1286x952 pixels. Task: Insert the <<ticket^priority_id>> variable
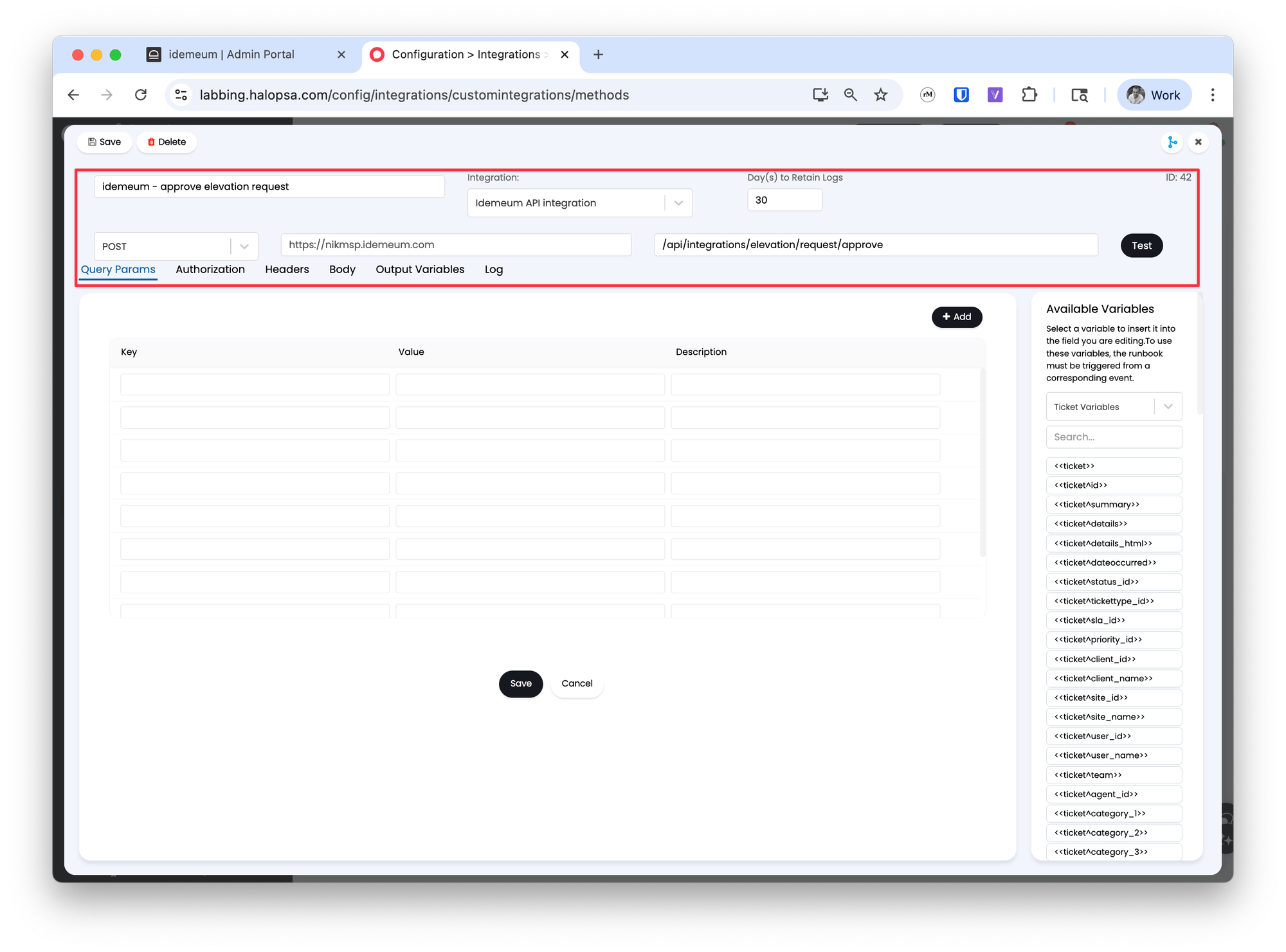click(1114, 640)
